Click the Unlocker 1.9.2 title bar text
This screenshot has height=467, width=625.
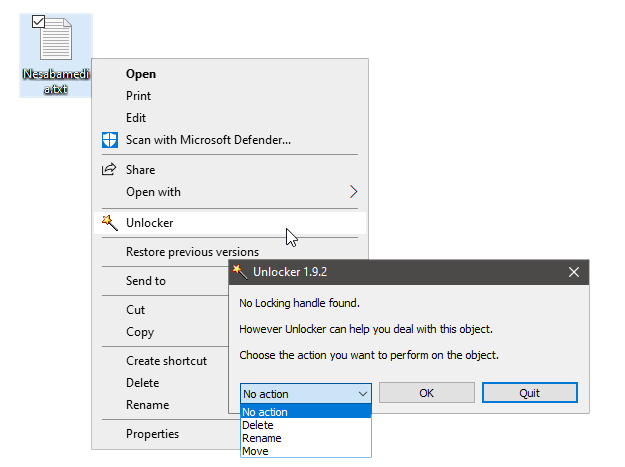(x=290, y=272)
